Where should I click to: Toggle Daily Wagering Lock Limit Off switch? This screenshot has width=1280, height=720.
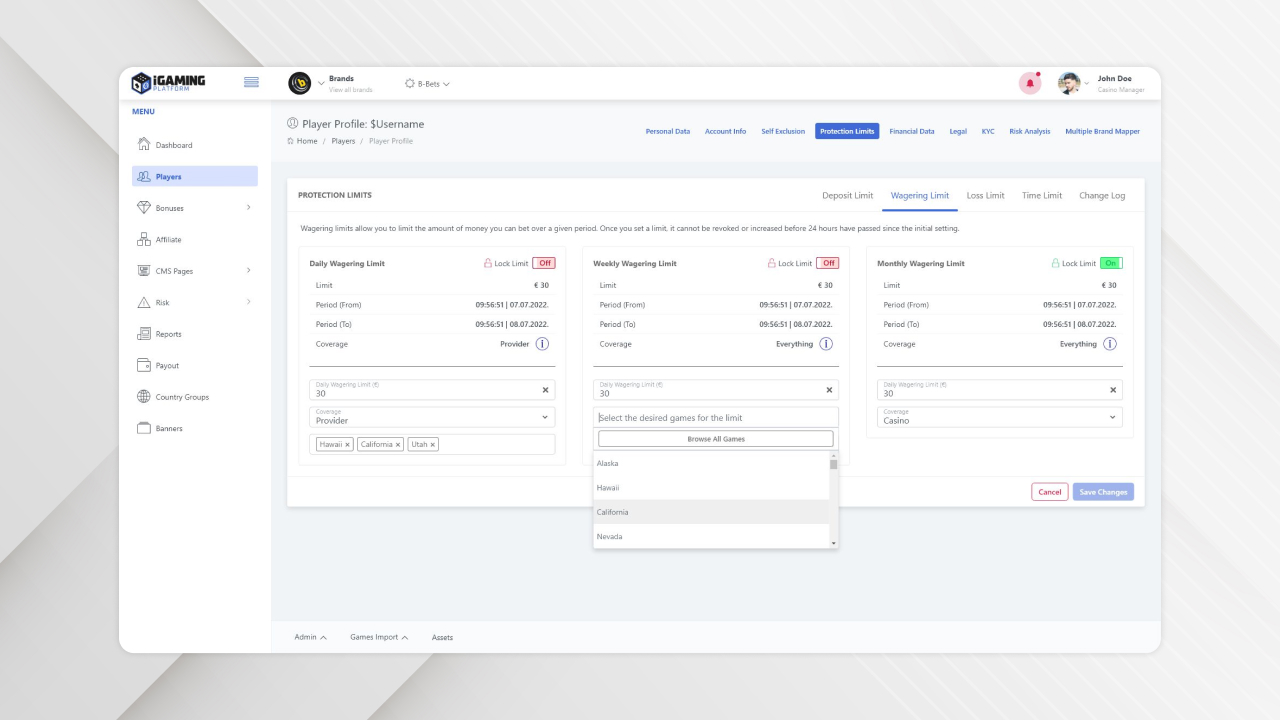544,263
